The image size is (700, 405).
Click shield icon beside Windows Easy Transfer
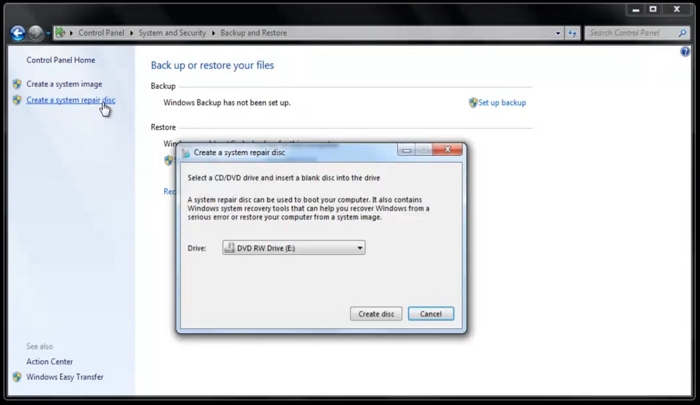coord(17,377)
